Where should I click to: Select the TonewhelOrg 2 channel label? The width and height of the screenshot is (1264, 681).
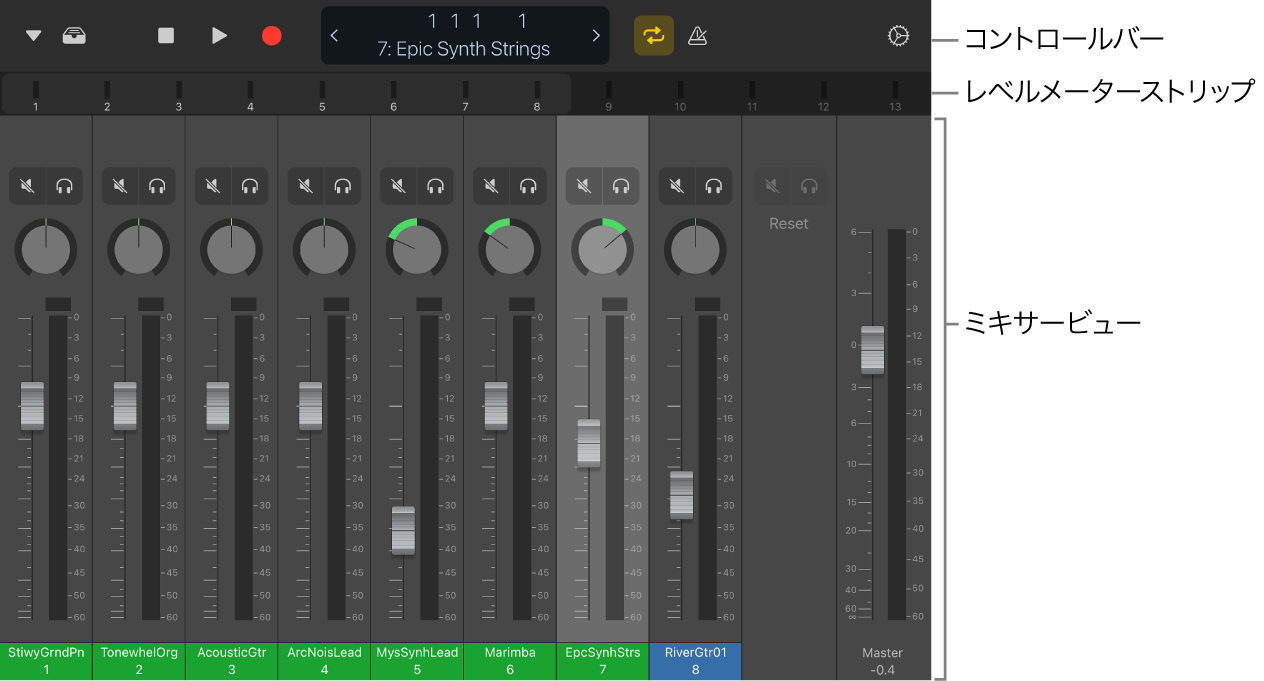pos(139,661)
